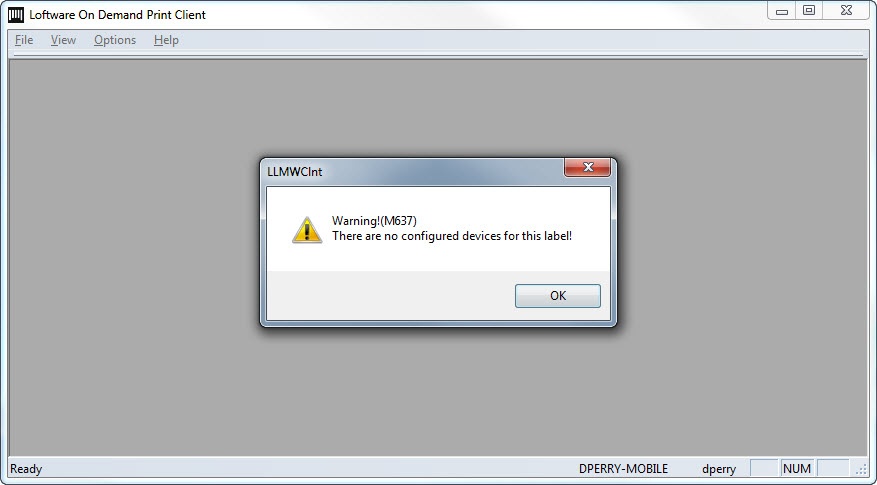Click the Warning!(M637) message text
The height and width of the screenshot is (485, 877).
click(374, 221)
